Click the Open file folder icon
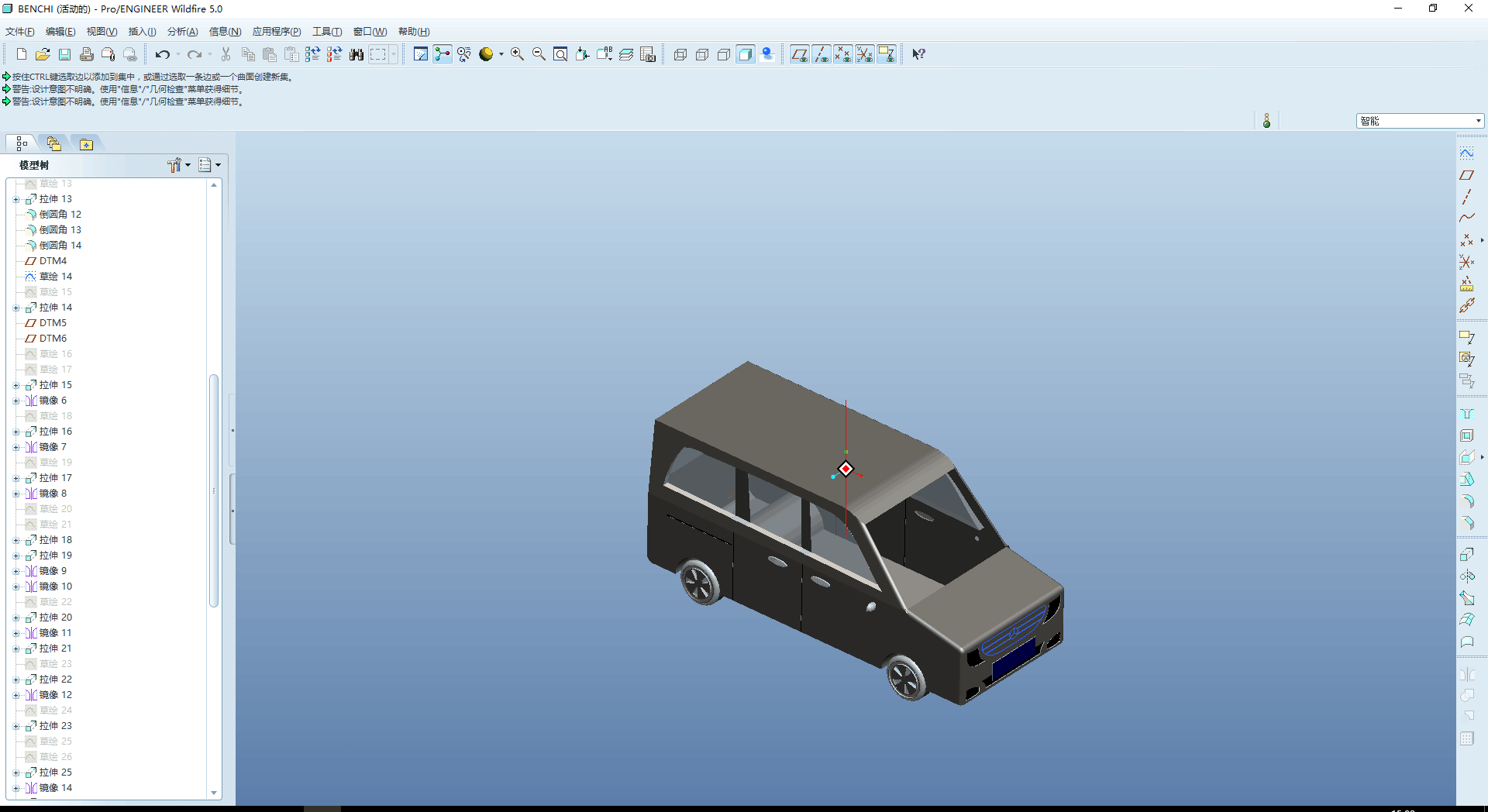 point(43,54)
